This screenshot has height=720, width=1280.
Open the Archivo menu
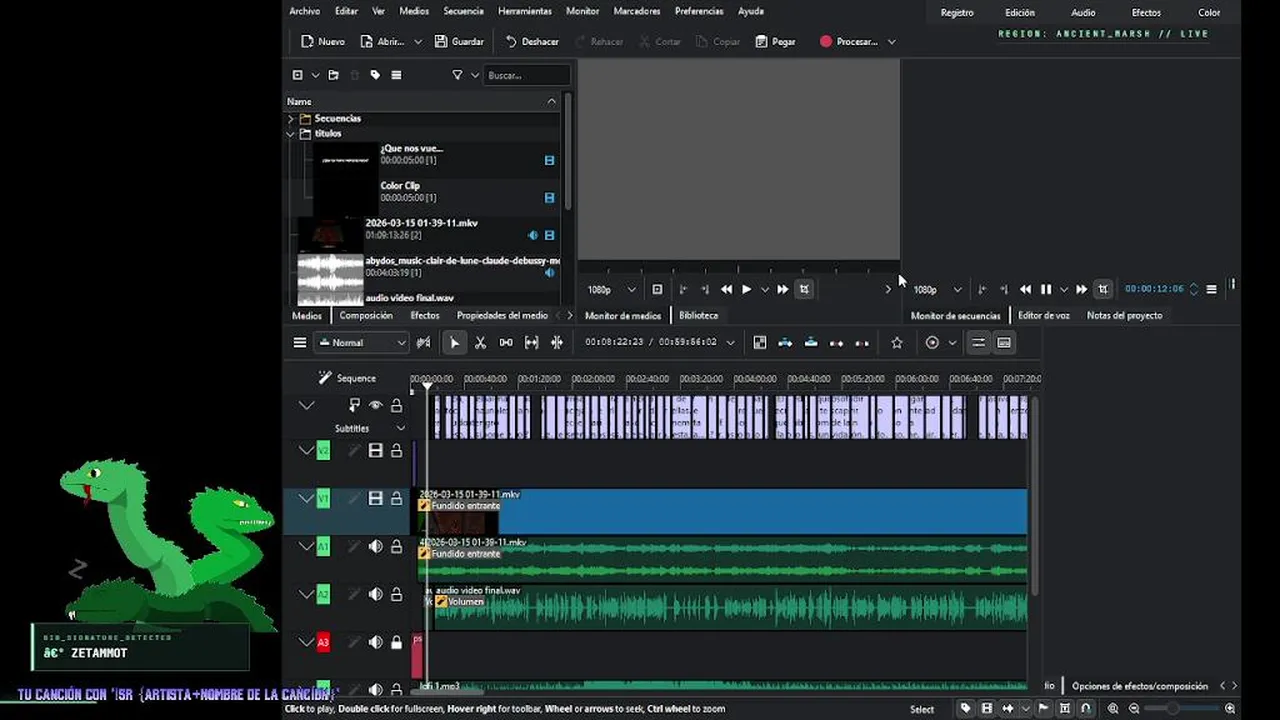pos(304,11)
